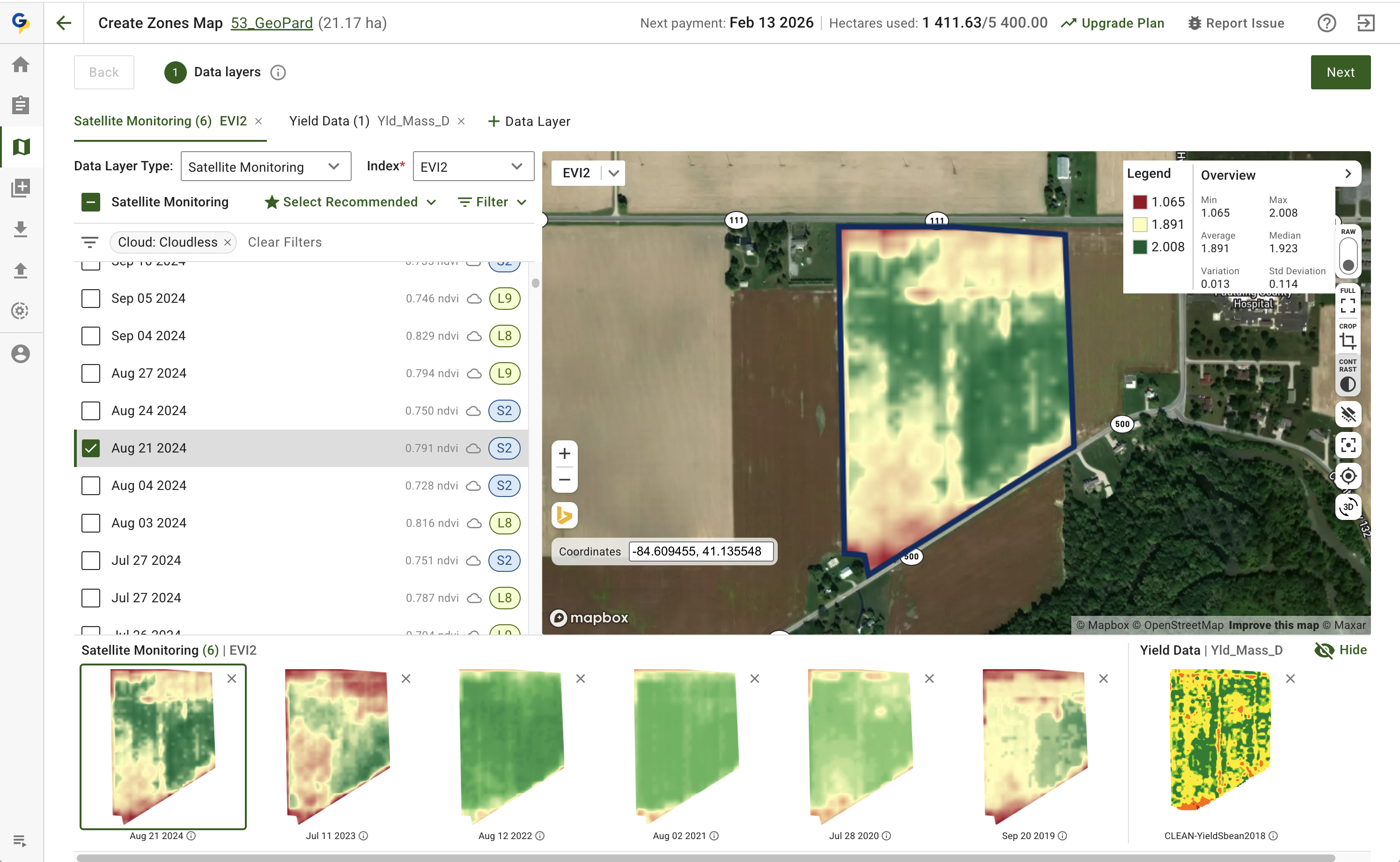Click the map crop tool icon

click(1348, 341)
